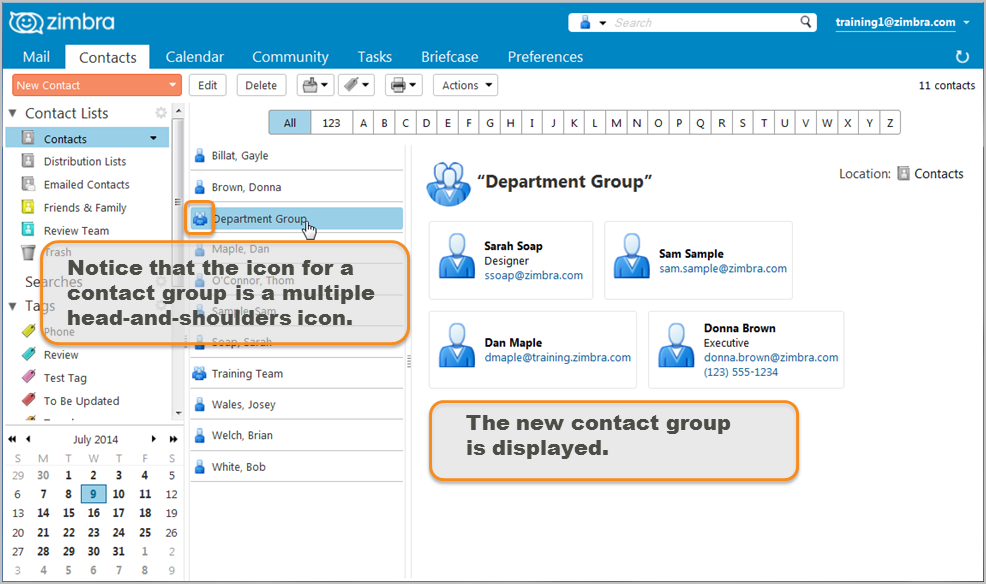Click the Department Group group icon
This screenshot has width=986, height=584.
200,219
